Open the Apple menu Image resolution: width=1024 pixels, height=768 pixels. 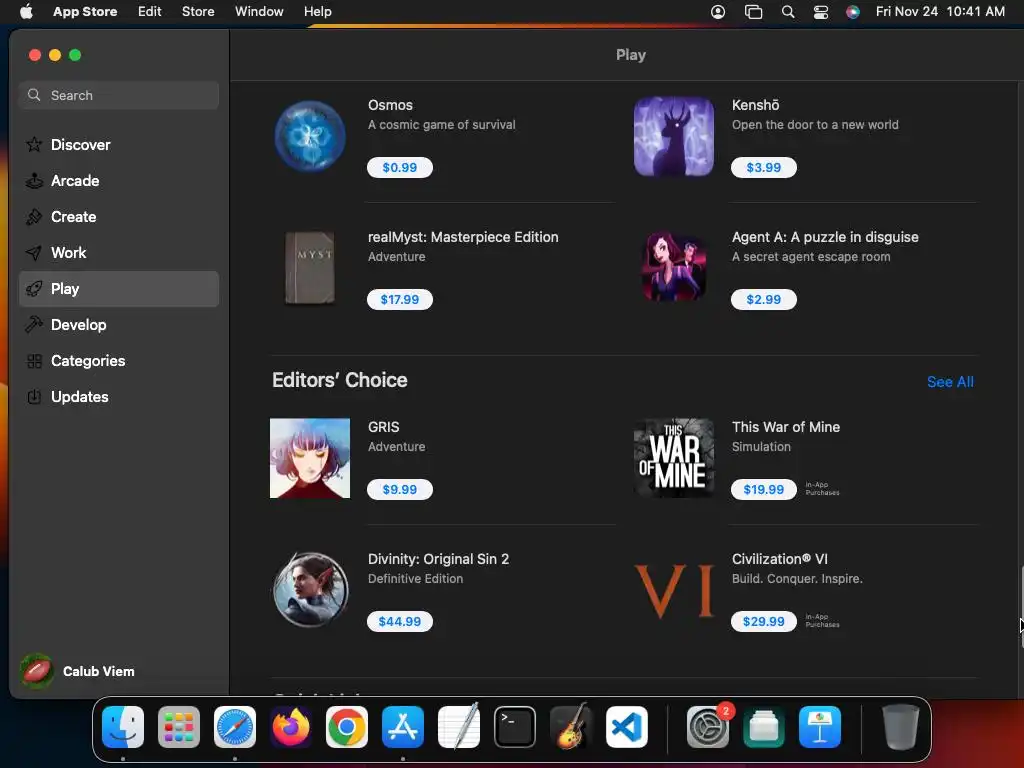click(x=26, y=12)
